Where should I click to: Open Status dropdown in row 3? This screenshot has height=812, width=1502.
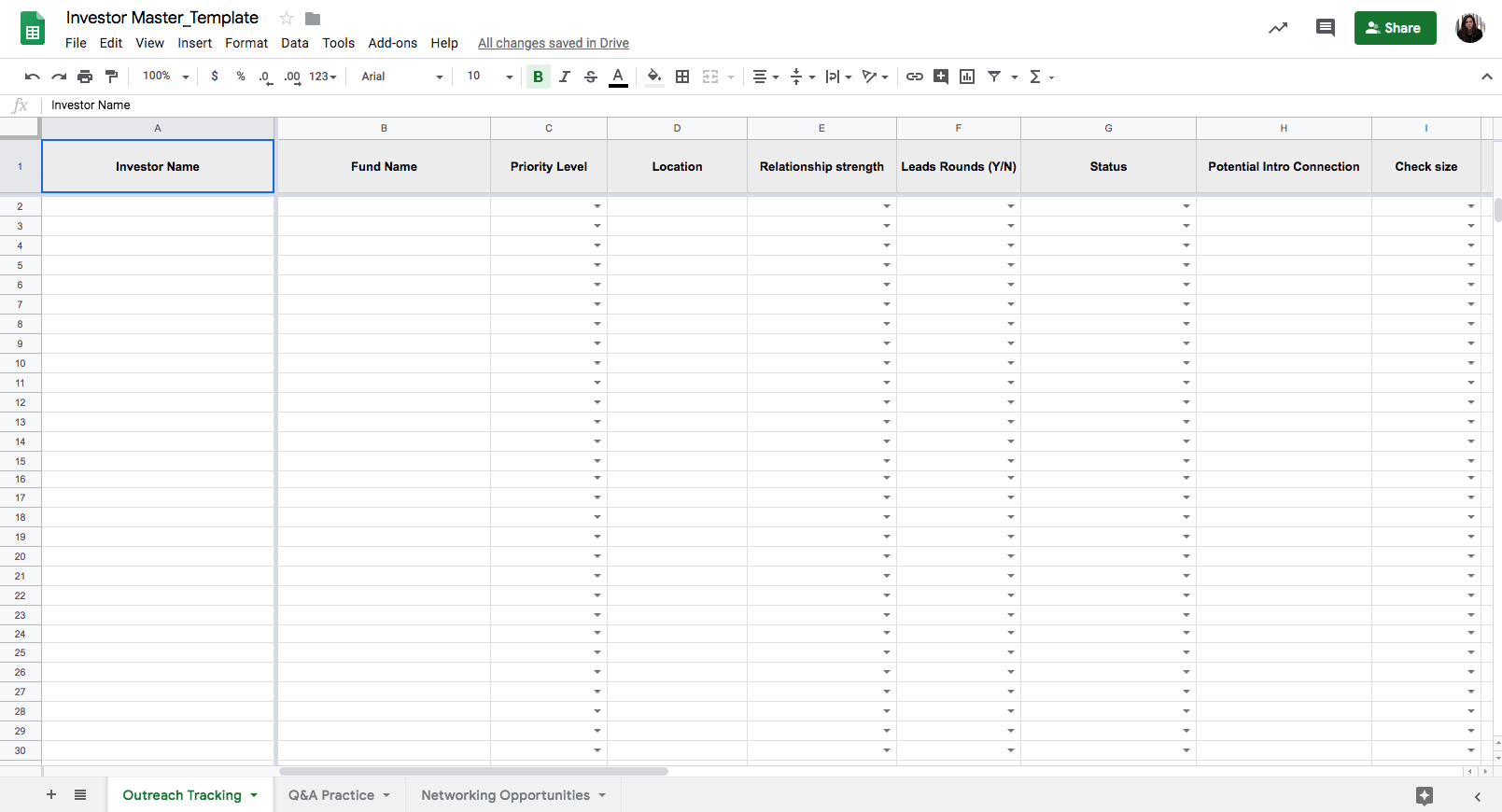[x=1186, y=226]
